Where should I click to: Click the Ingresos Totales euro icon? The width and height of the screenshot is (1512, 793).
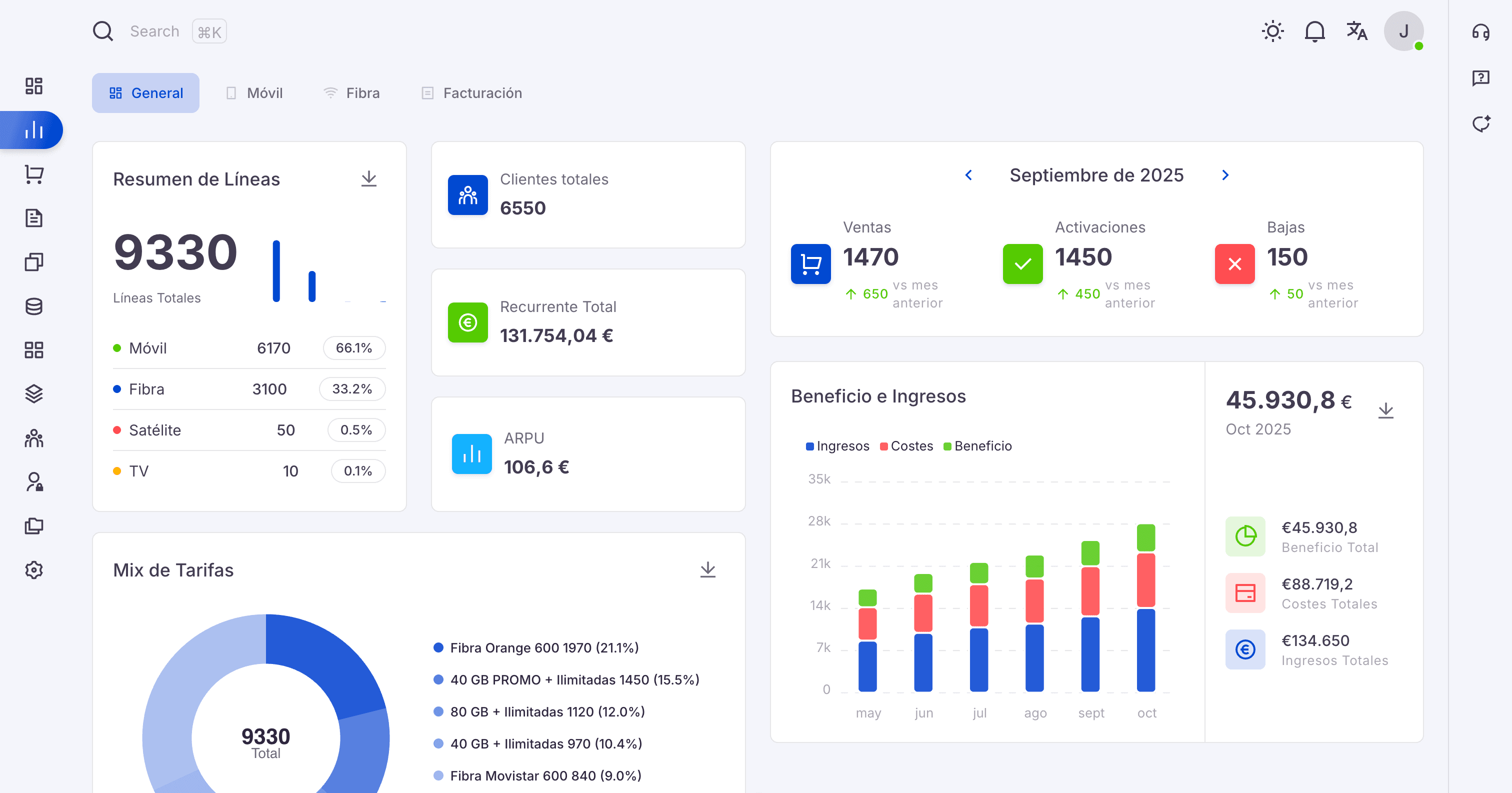click(x=1245, y=649)
